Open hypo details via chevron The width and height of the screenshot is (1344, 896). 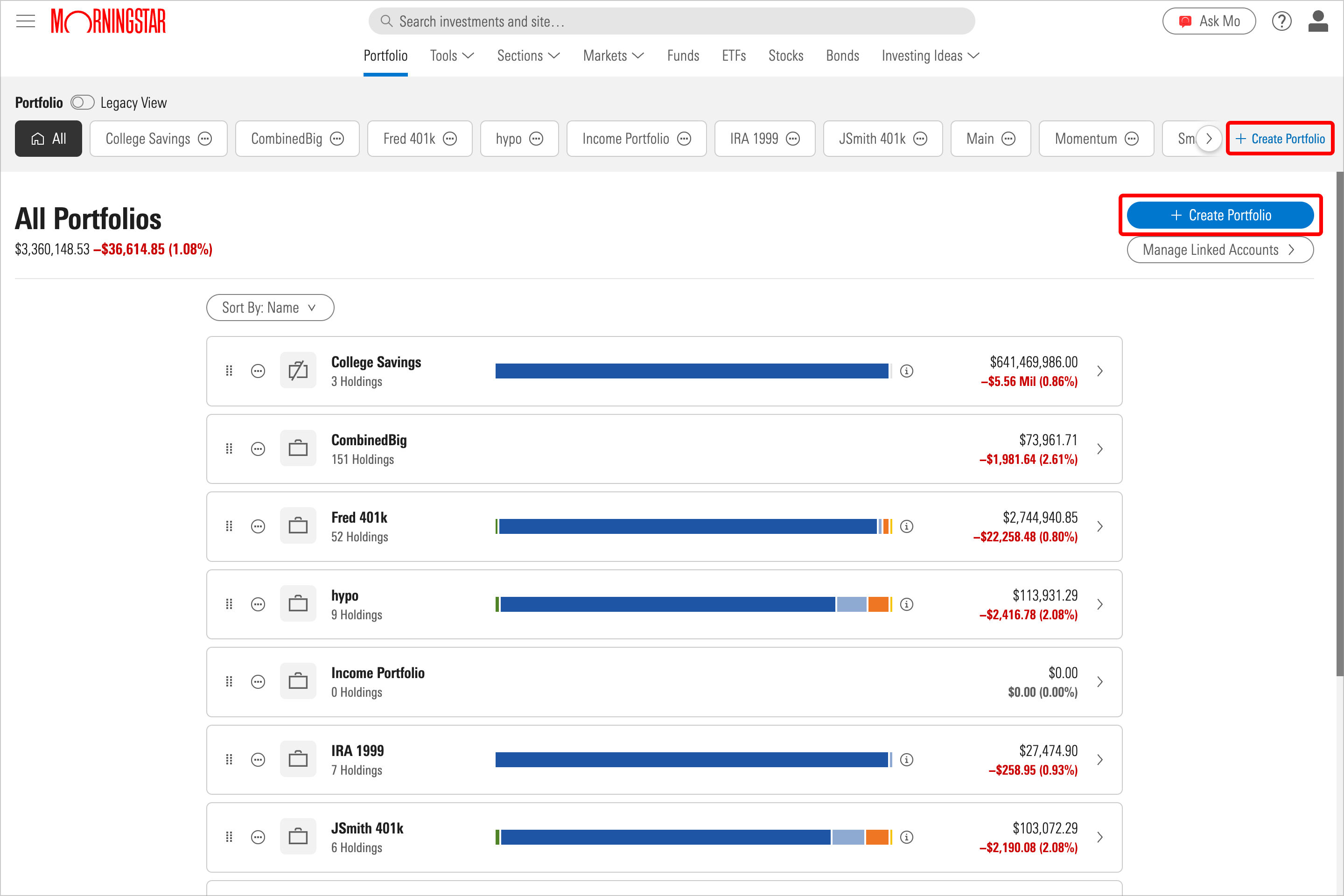[x=1099, y=604]
